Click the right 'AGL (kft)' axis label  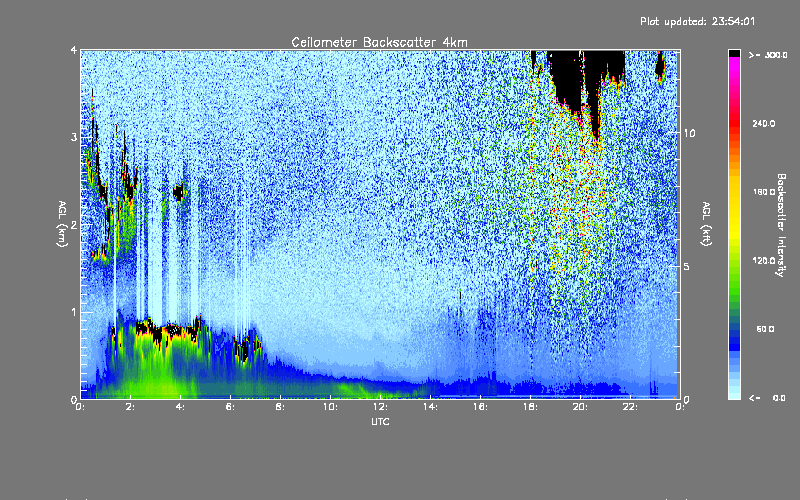706,224
